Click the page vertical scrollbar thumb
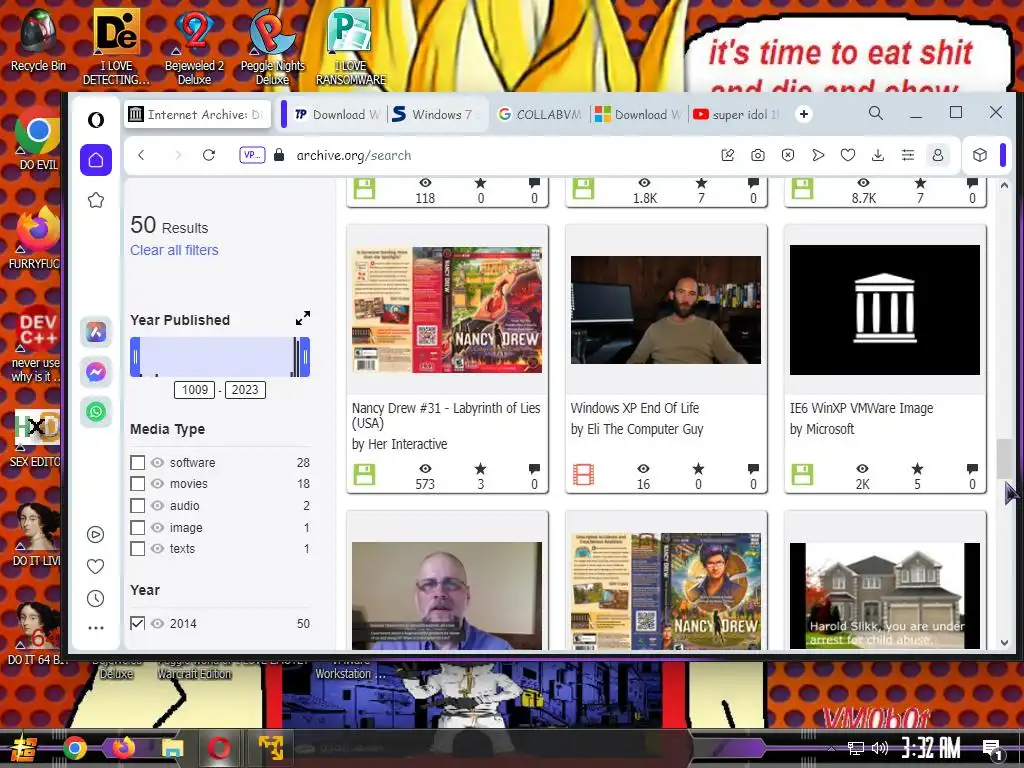This screenshot has width=1024, height=768. (x=1005, y=459)
